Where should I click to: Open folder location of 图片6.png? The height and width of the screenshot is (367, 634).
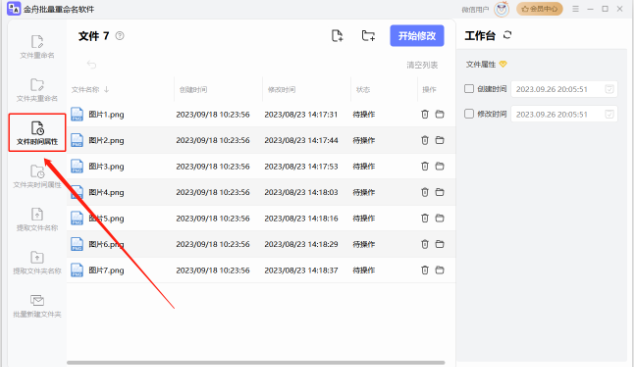coord(440,244)
